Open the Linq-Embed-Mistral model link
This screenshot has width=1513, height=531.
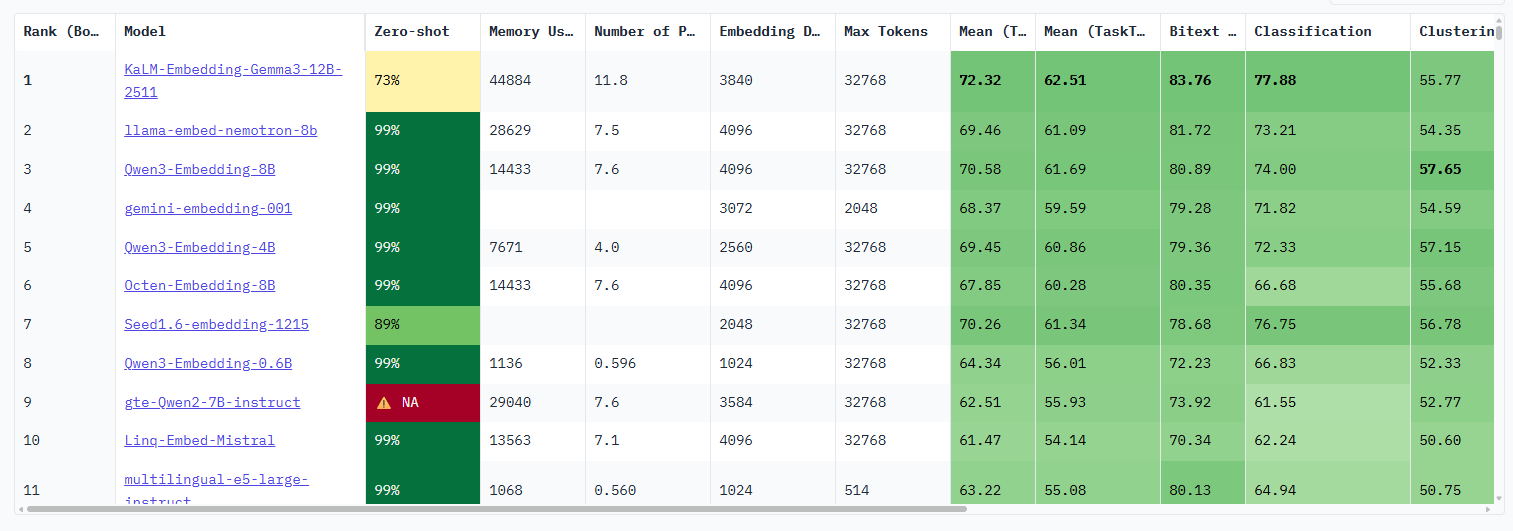[x=200, y=440]
